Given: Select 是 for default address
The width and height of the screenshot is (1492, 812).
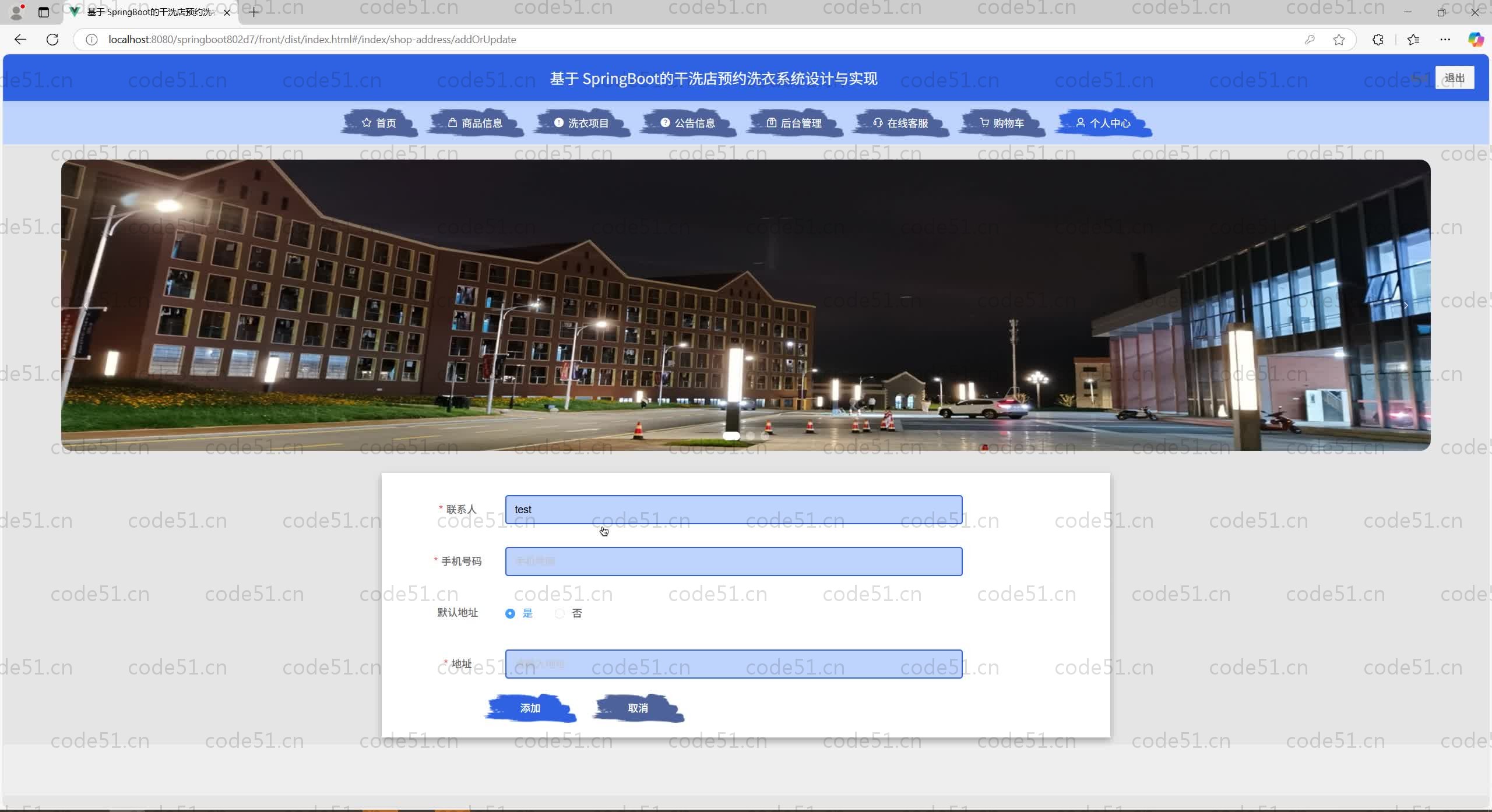Looking at the screenshot, I should [x=511, y=613].
